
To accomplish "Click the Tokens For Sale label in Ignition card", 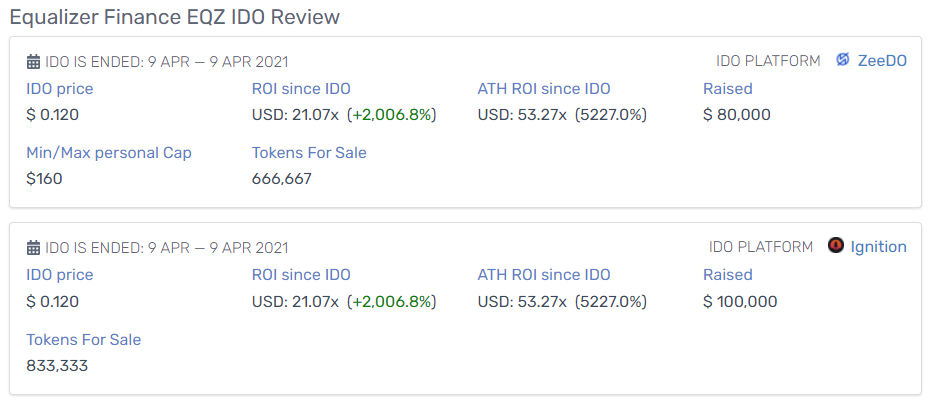I will pos(84,340).
